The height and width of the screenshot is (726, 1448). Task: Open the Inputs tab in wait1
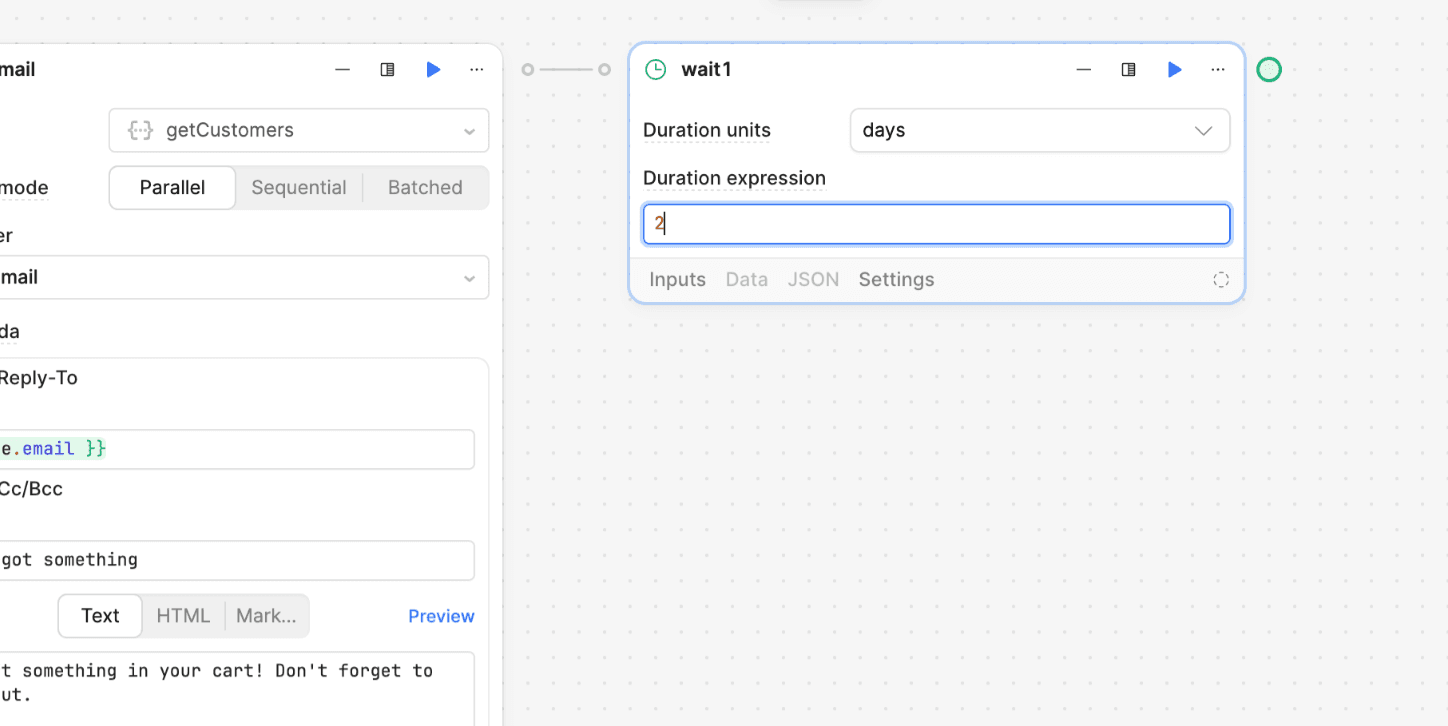[x=677, y=280]
